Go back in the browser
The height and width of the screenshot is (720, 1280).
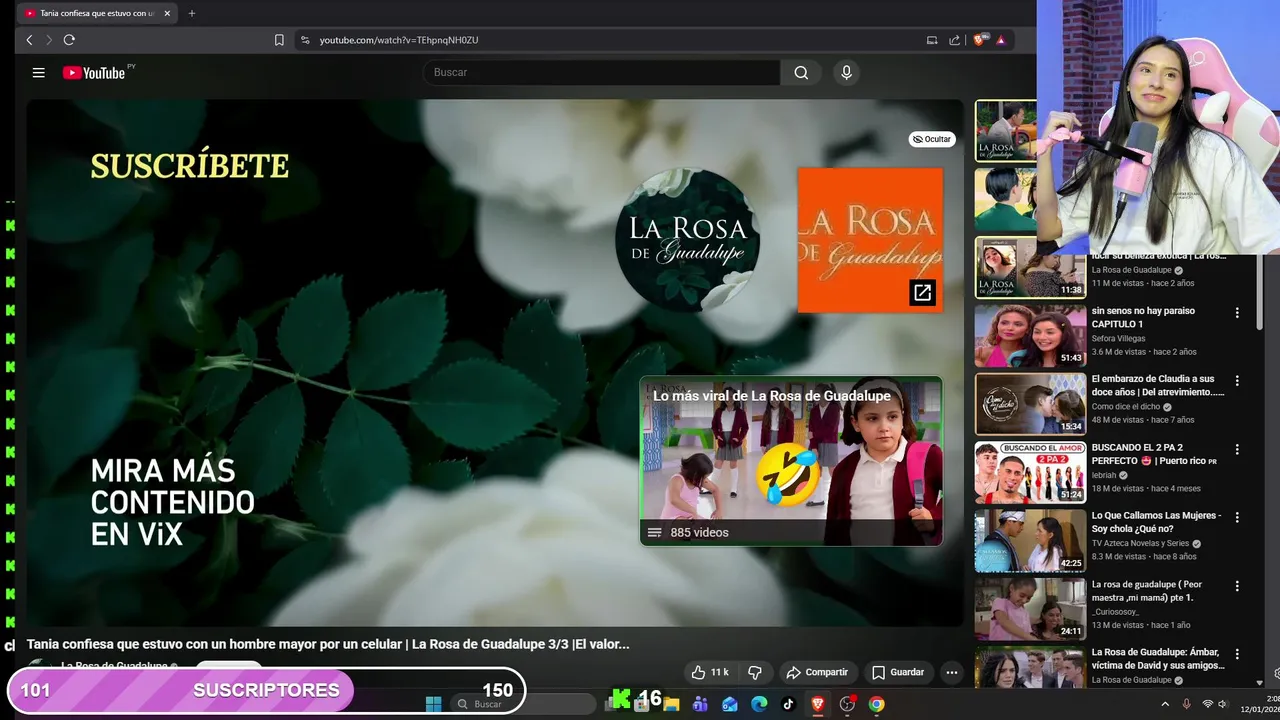pyautogui.click(x=29, y=40)
